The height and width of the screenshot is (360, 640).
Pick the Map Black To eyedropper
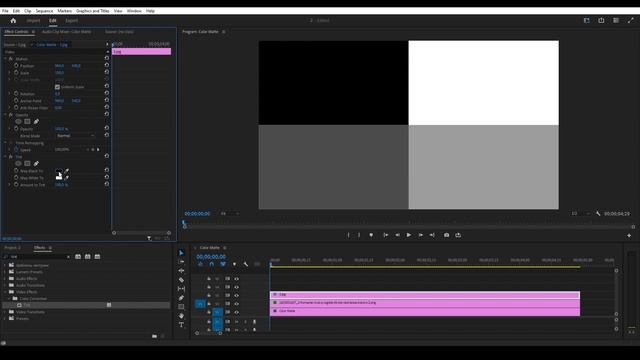67,171
